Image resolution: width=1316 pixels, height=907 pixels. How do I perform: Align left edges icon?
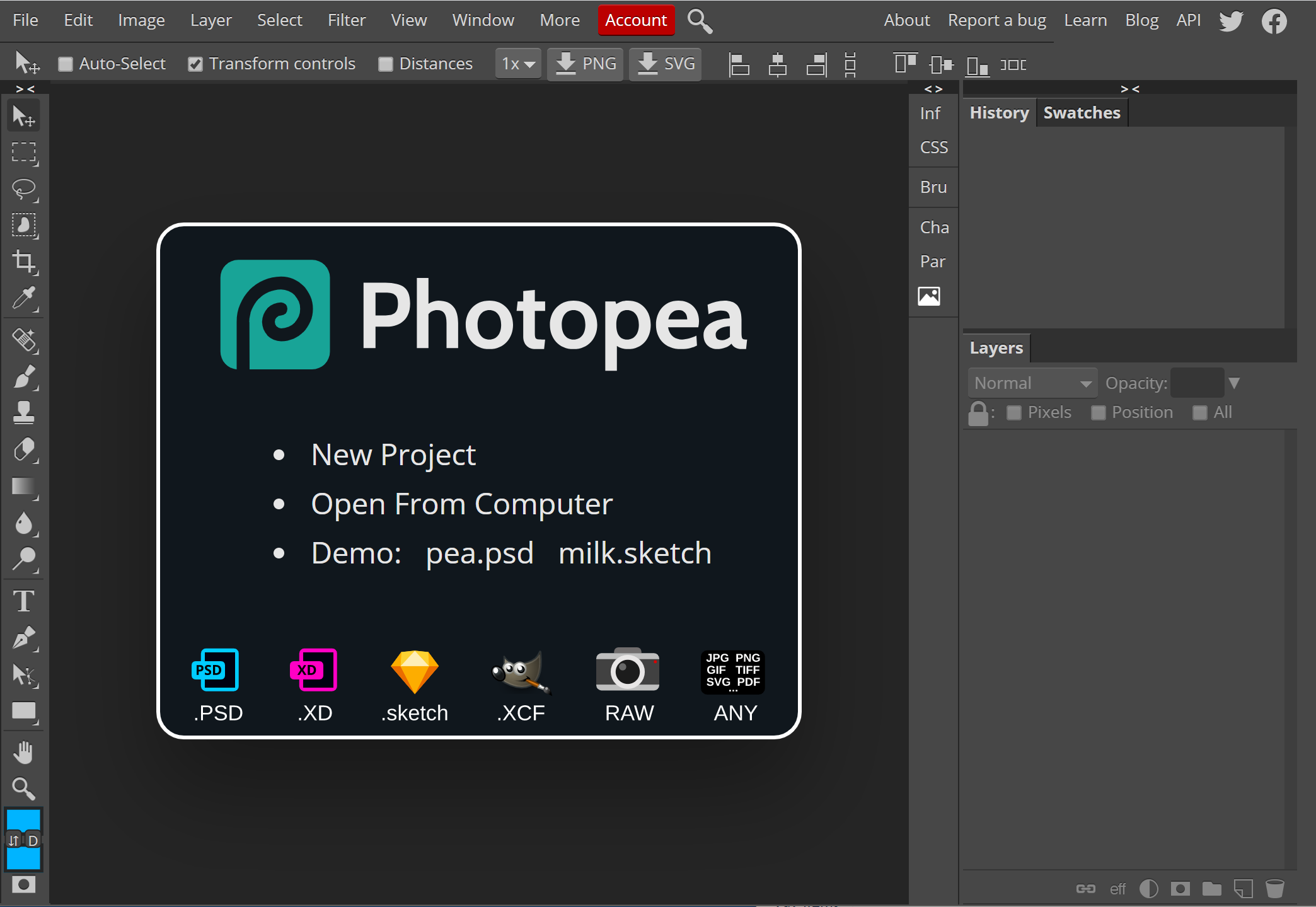tap(739, 64)
